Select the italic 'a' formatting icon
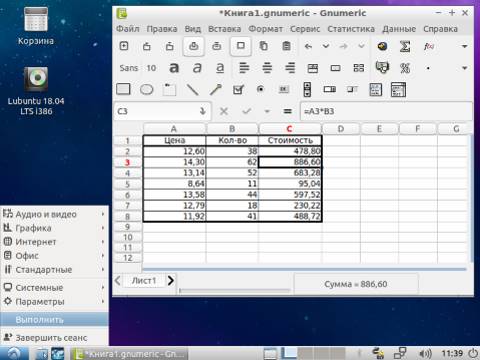The height and width of the screenshot is (360, 480). (x=197, y=68)
